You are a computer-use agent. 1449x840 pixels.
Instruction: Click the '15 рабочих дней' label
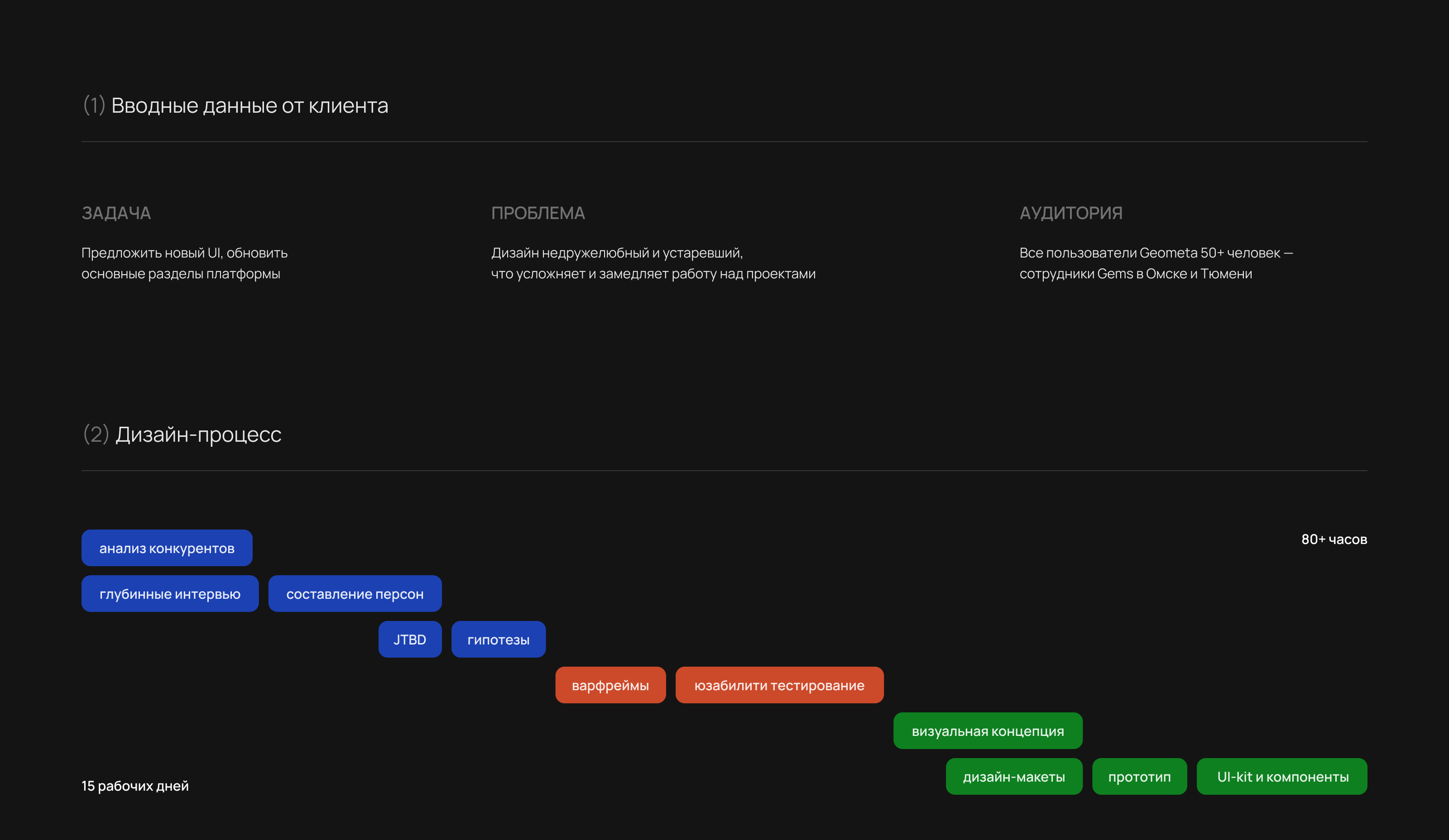pyautogui.click(x=135, y=785)
